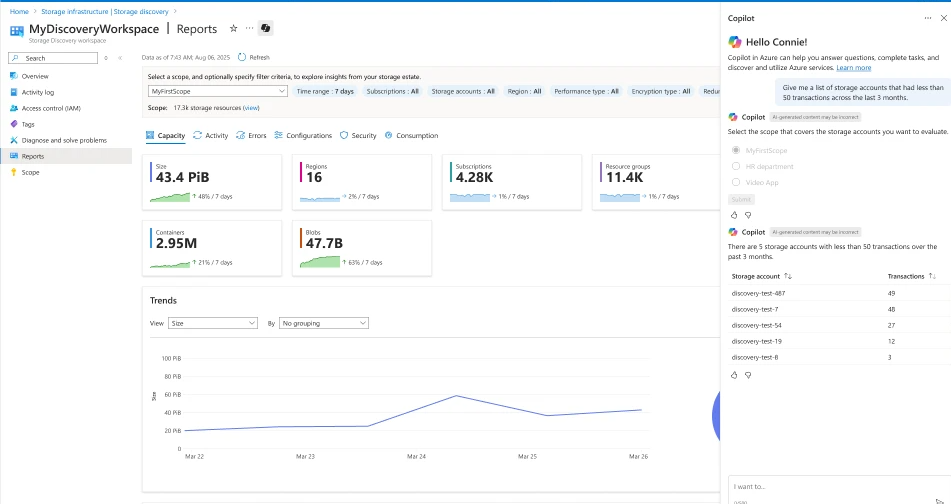Switch to the Activity tab
The width and height of the screenshot is (951, 504).
coord(210,136)
